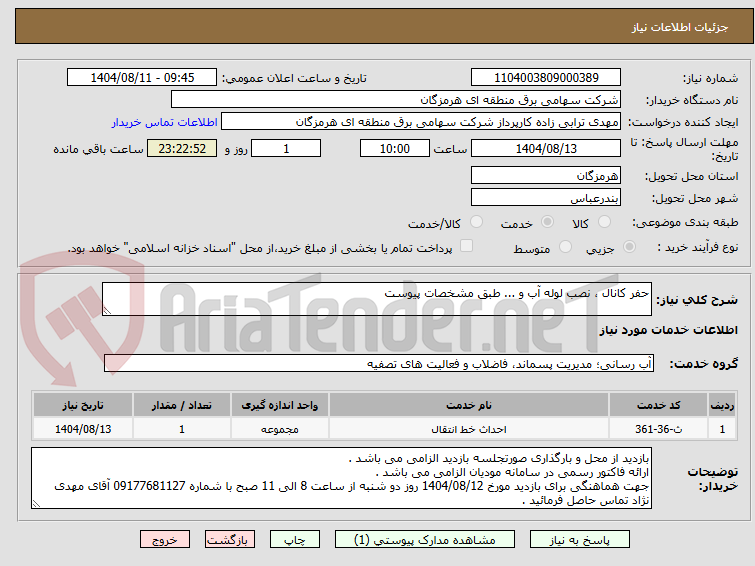The image size is (755, 566).
Task: Click the تعداد / مقدار column header
Action: click(x=182, y=405)
